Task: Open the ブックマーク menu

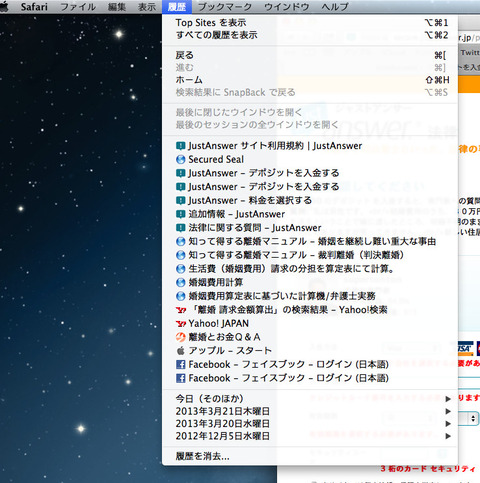Action: pos(225,7)
